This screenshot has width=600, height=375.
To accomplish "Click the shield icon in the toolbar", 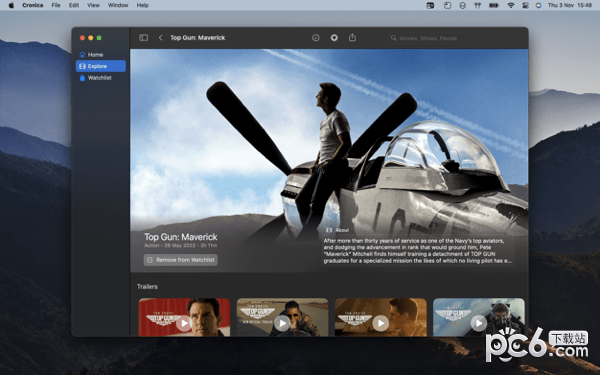I will pyautogui.click(x=334, y=38).
